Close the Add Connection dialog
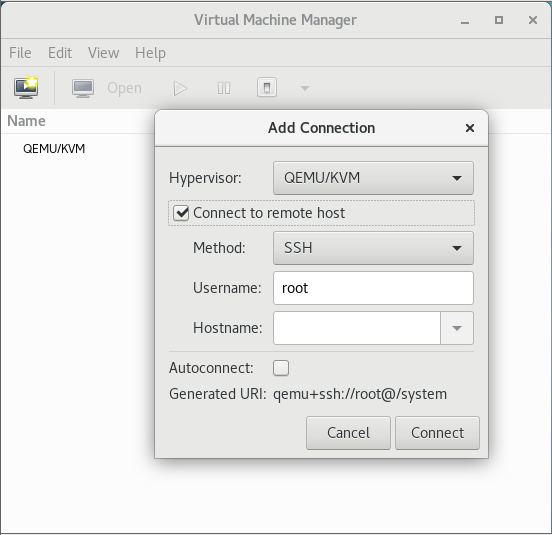The width and height of the screenshot is (552, 535). (x=470, y=128)
